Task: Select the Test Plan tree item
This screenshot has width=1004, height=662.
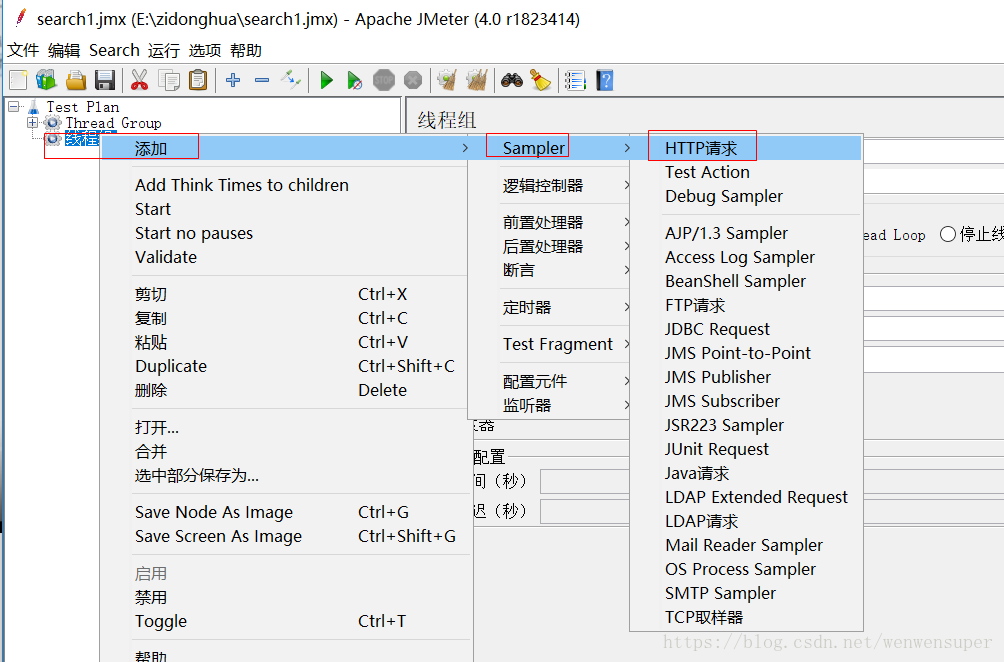Action: tap(83, 107)
